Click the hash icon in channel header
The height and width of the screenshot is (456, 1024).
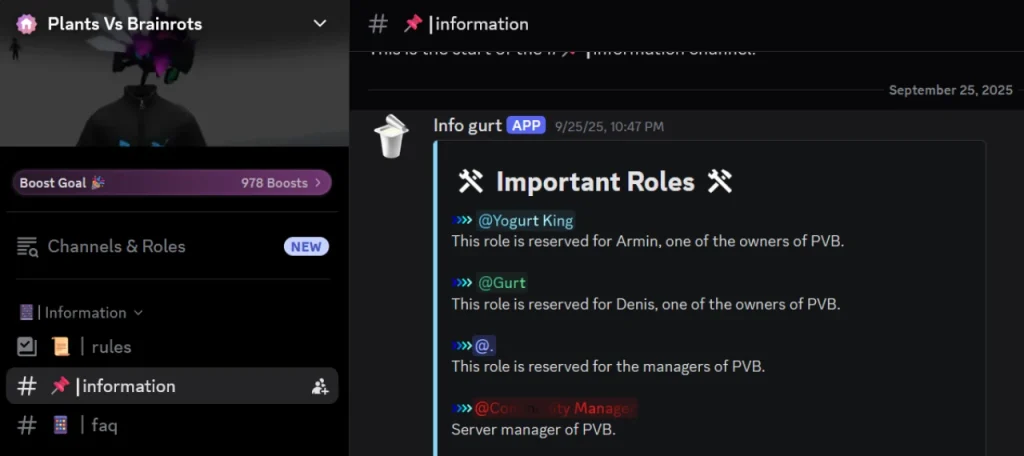pyautogui.click(x=378, y=24)
